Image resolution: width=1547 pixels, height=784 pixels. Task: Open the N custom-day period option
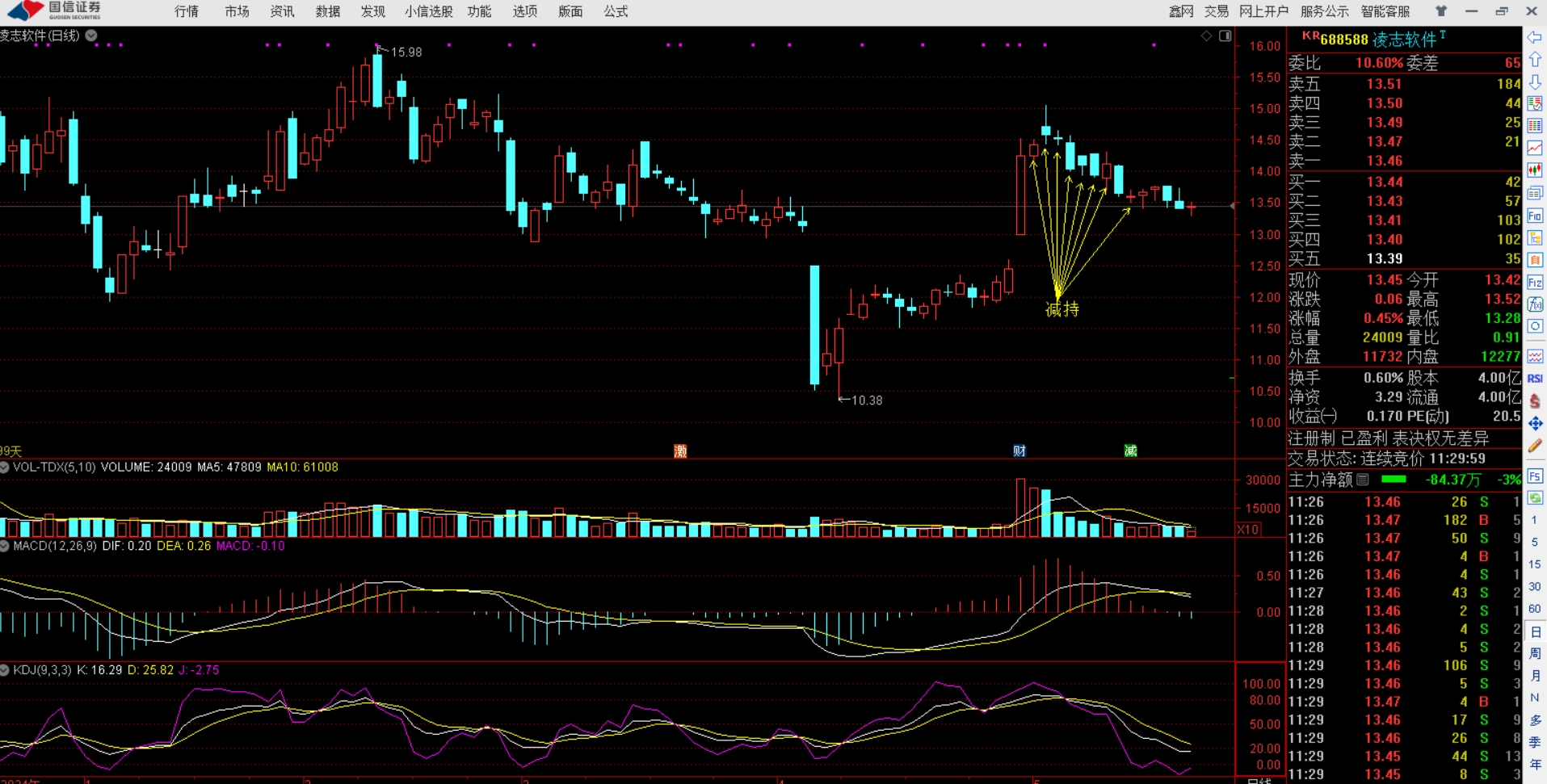tap(1535, 698)
